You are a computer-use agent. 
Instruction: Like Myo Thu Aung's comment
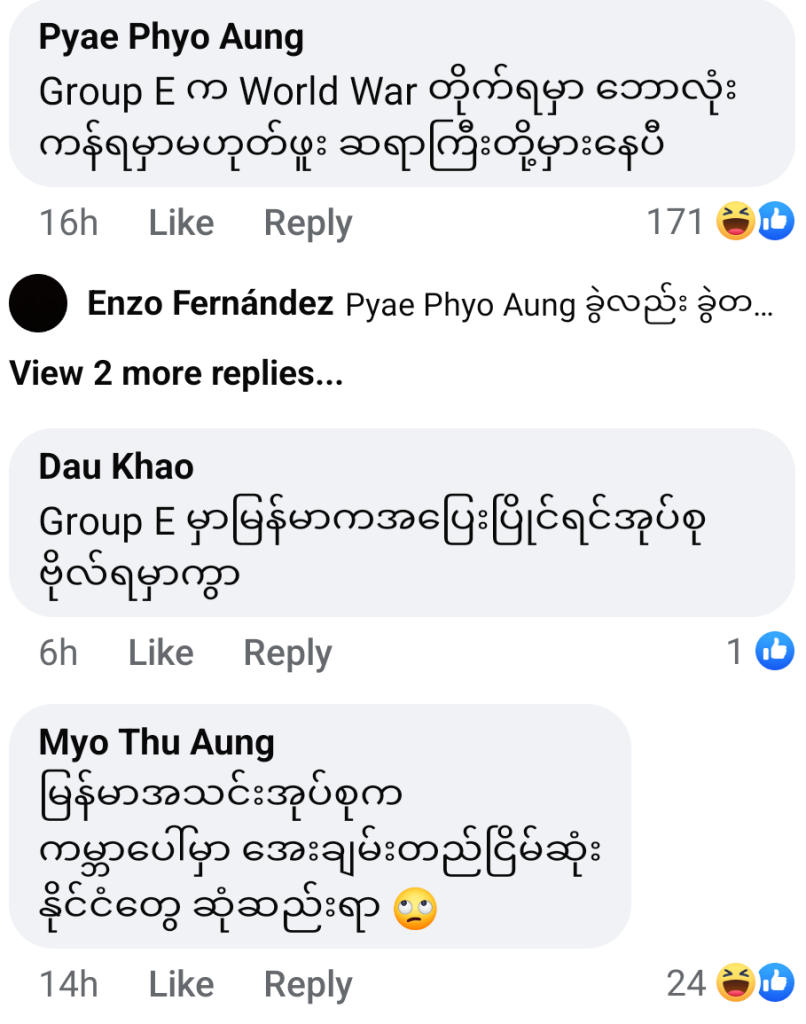pyautogui.click(x=181, y=985)
